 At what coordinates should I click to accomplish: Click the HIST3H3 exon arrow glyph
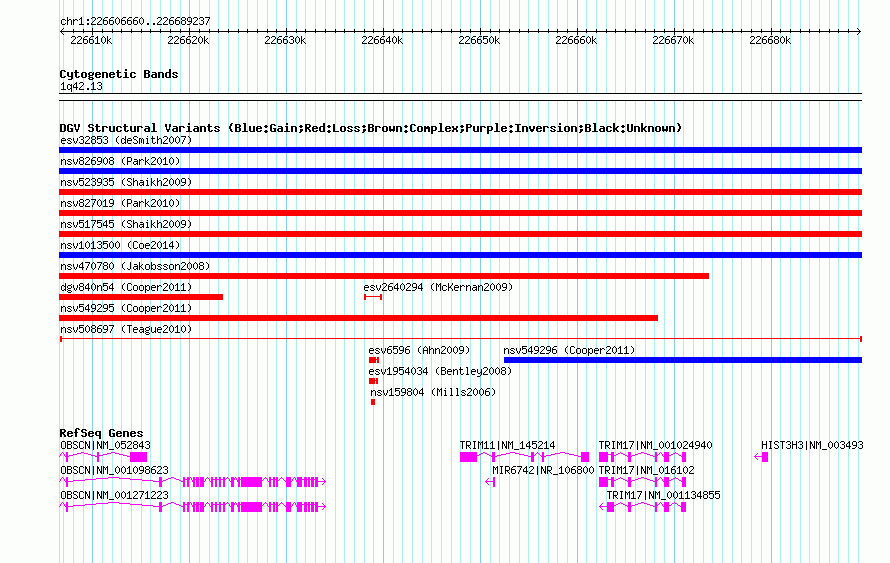click(761, 457)
